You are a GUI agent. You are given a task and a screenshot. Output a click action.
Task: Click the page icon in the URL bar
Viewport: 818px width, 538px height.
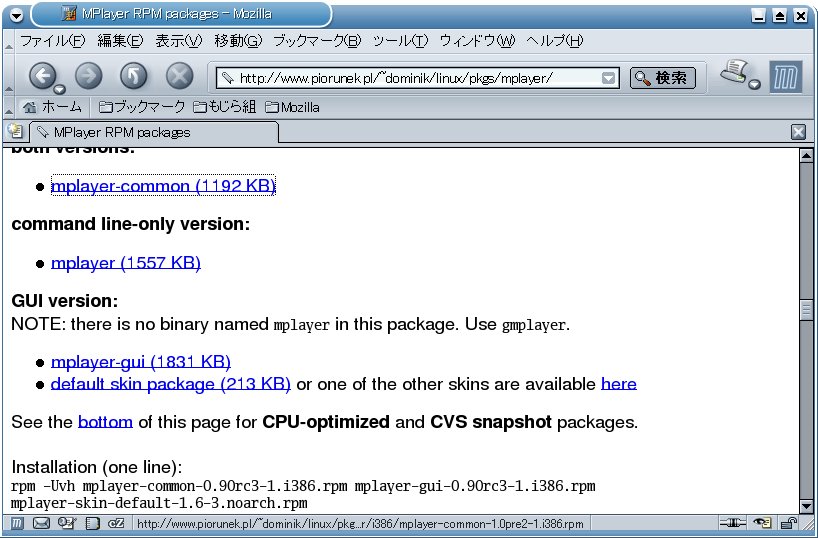click(227, 78)
